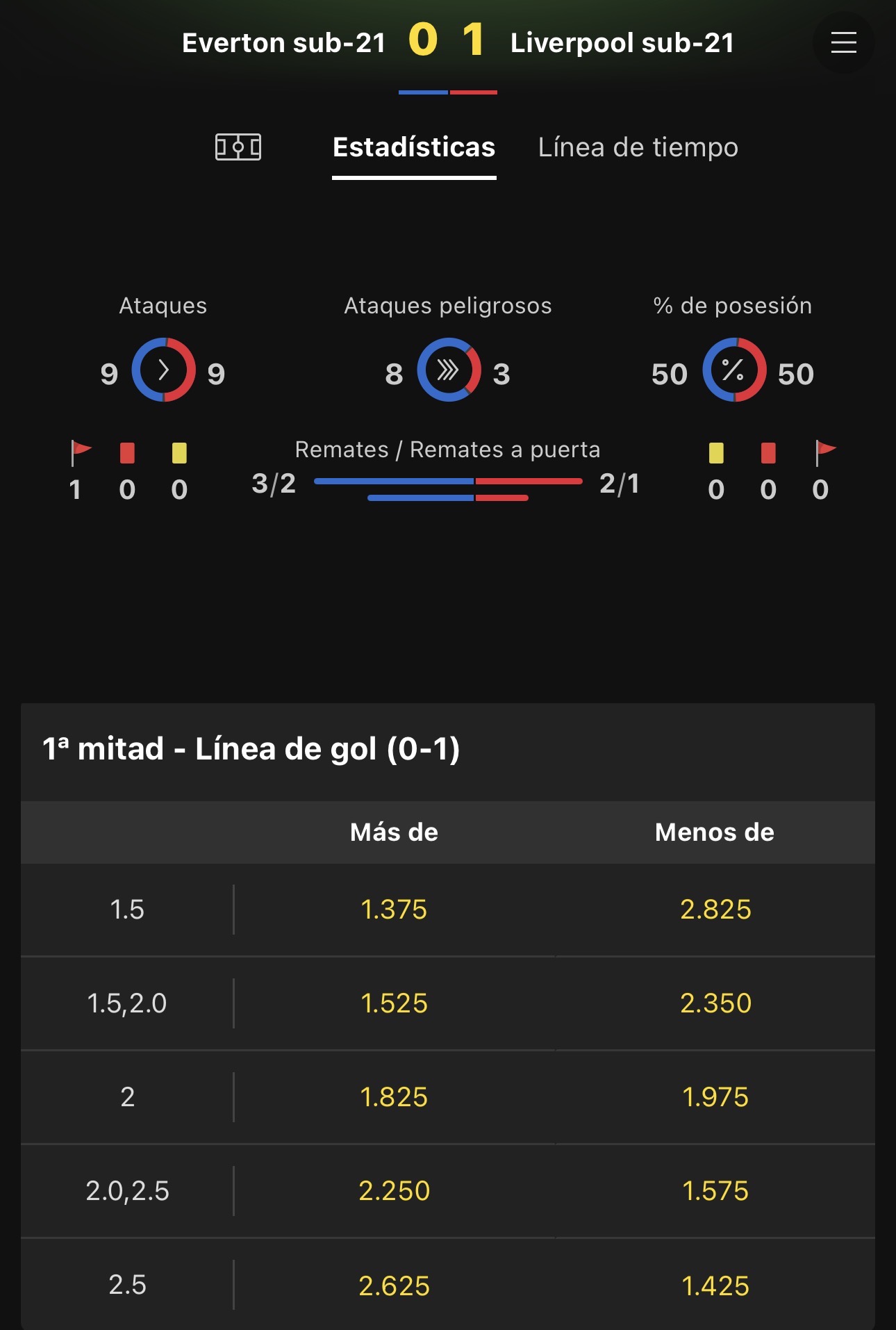Switch to Línea de tiempo tab
The image size is (896, 1330).
[638, 147]
